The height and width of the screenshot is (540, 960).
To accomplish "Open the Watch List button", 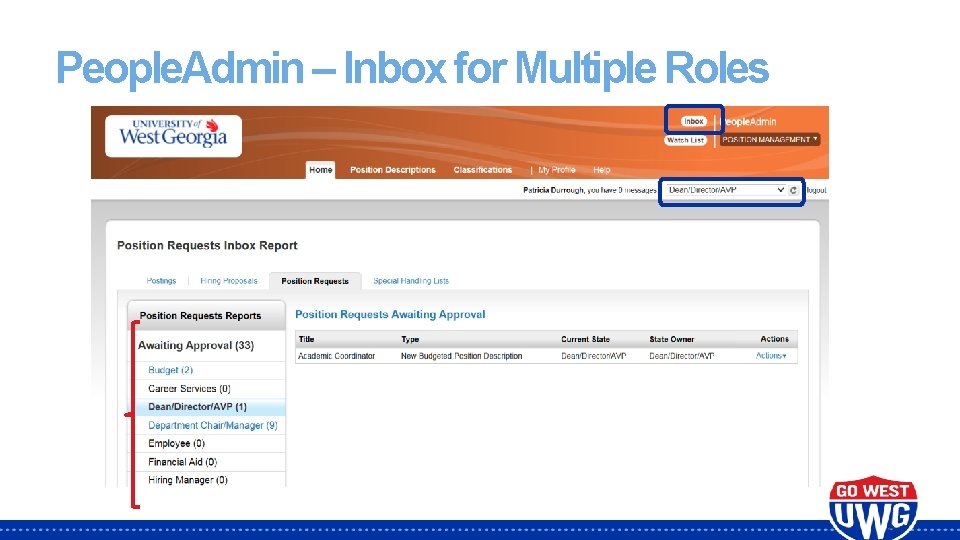I will [x=685, y=140].
